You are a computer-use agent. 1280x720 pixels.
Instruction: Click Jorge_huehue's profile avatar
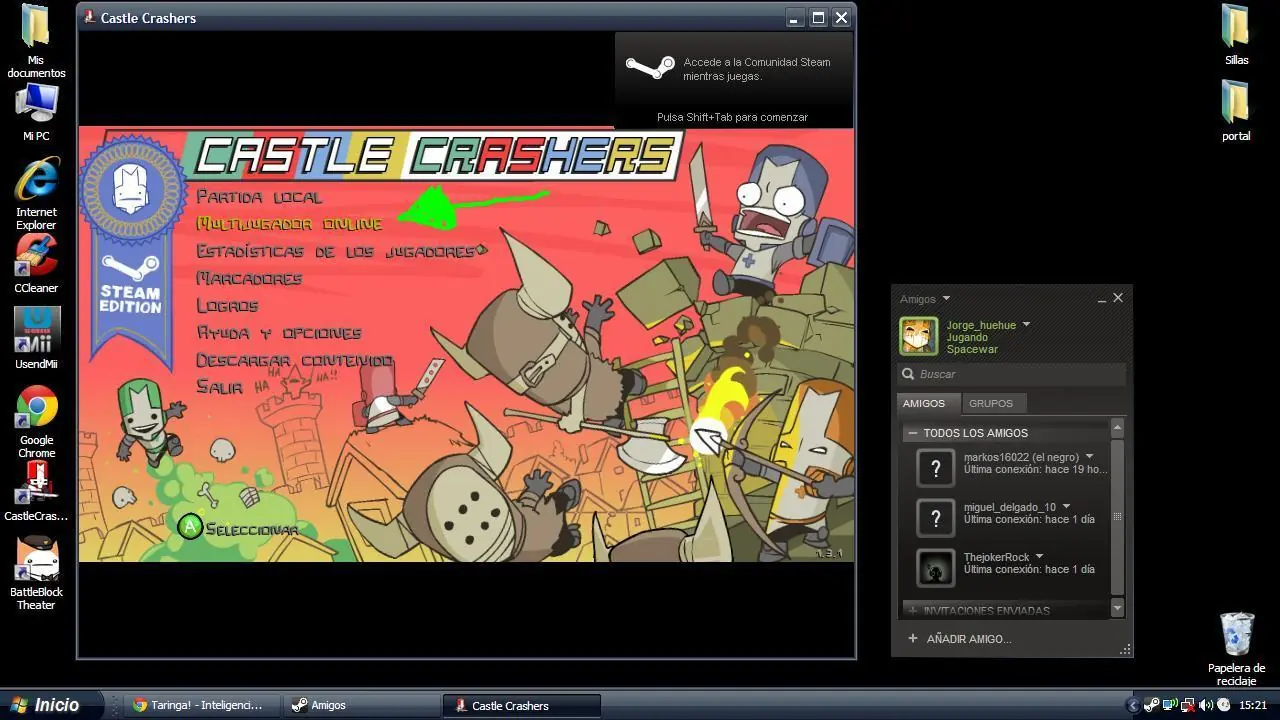click(x=918, y=336)
